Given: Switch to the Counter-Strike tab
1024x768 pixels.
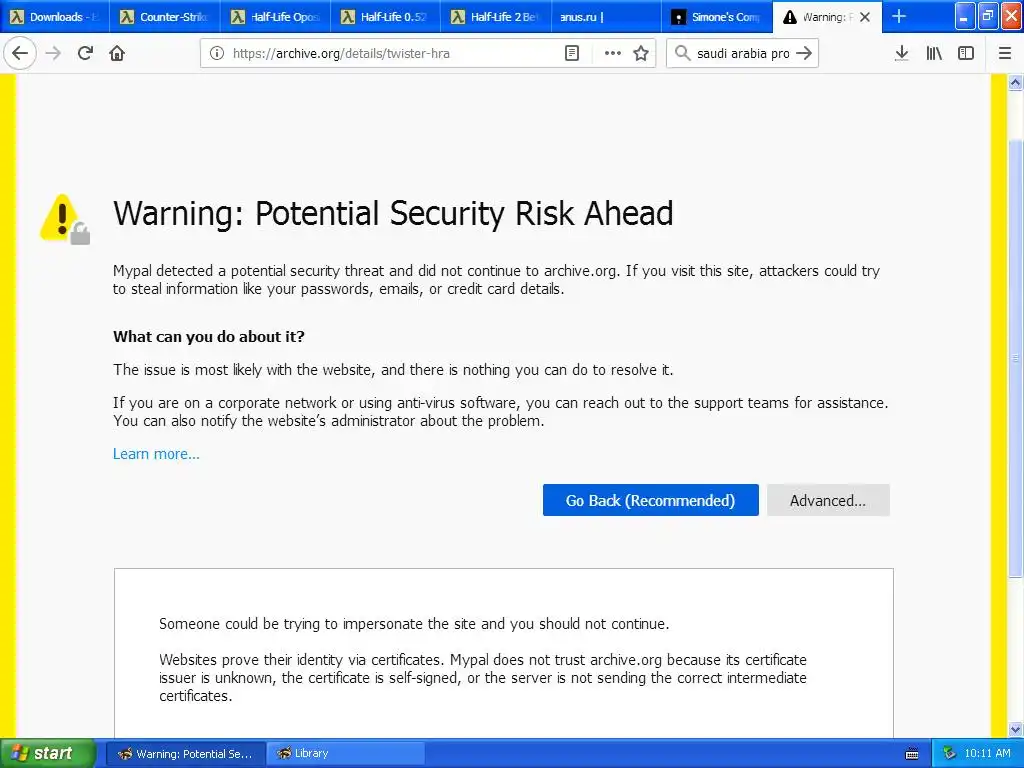Looking at the screenshot, I should coord(164,17).
